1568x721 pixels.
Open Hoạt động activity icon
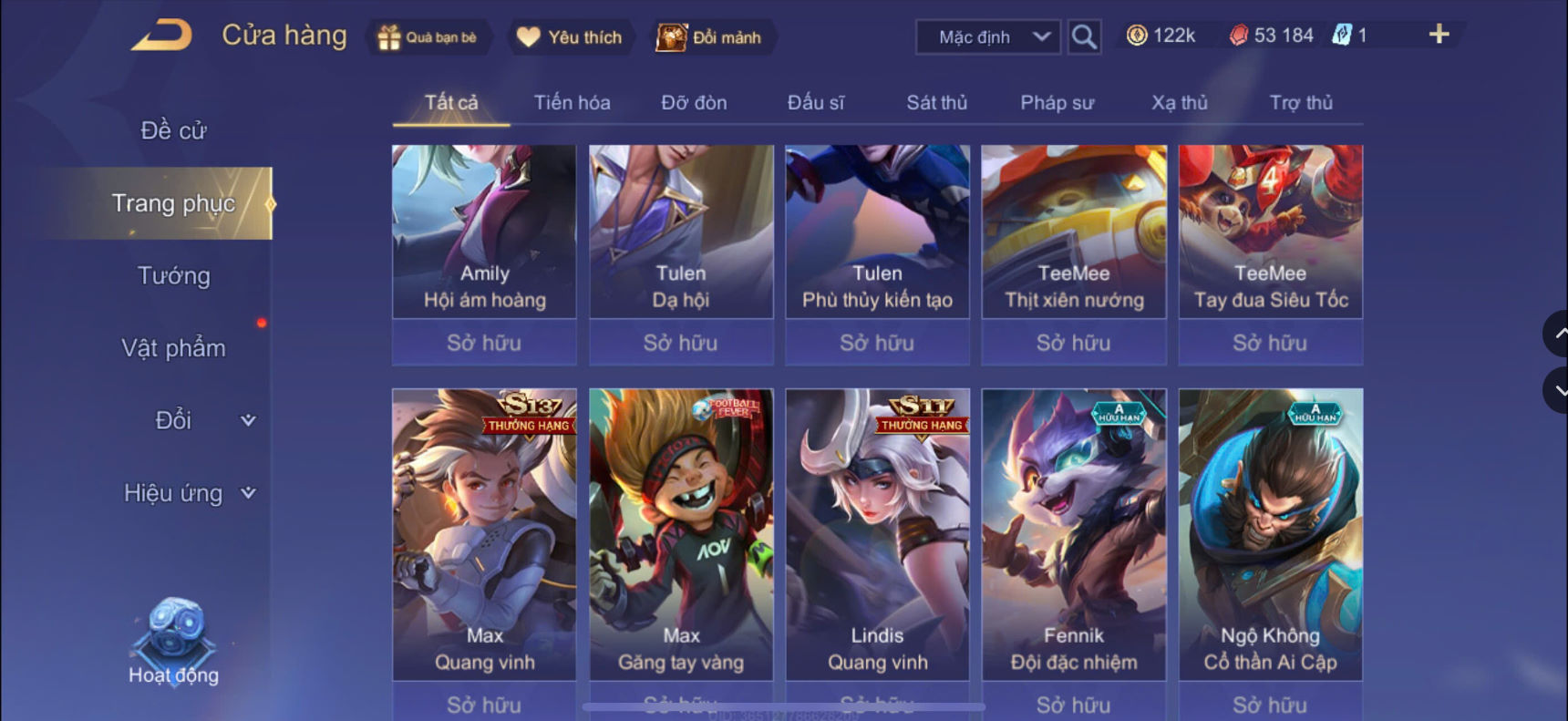[173, 640]
